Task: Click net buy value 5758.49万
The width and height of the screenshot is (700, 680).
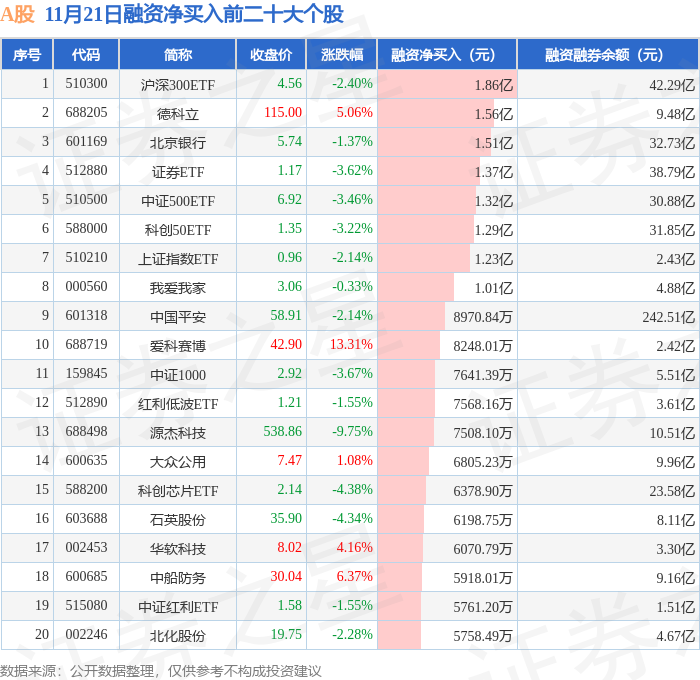Action: coord(483,636)
